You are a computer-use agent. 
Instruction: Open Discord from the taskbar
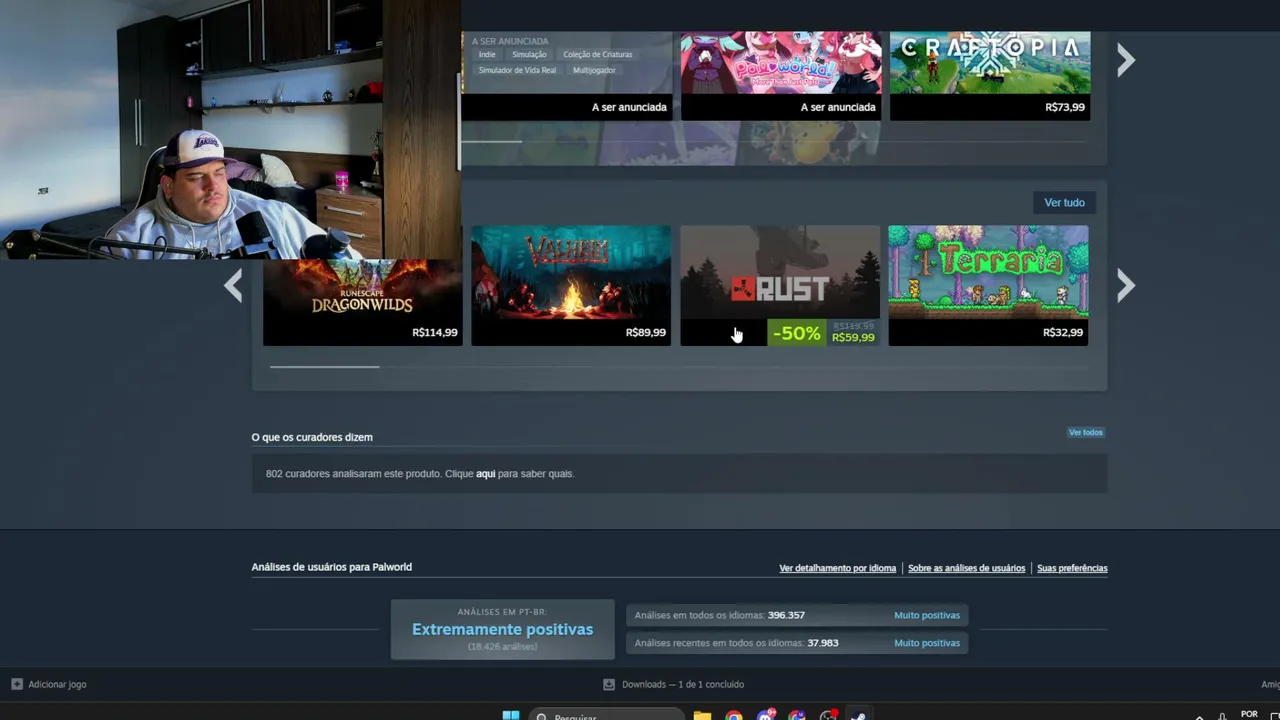pyautogui.click(x=766, y=715)
